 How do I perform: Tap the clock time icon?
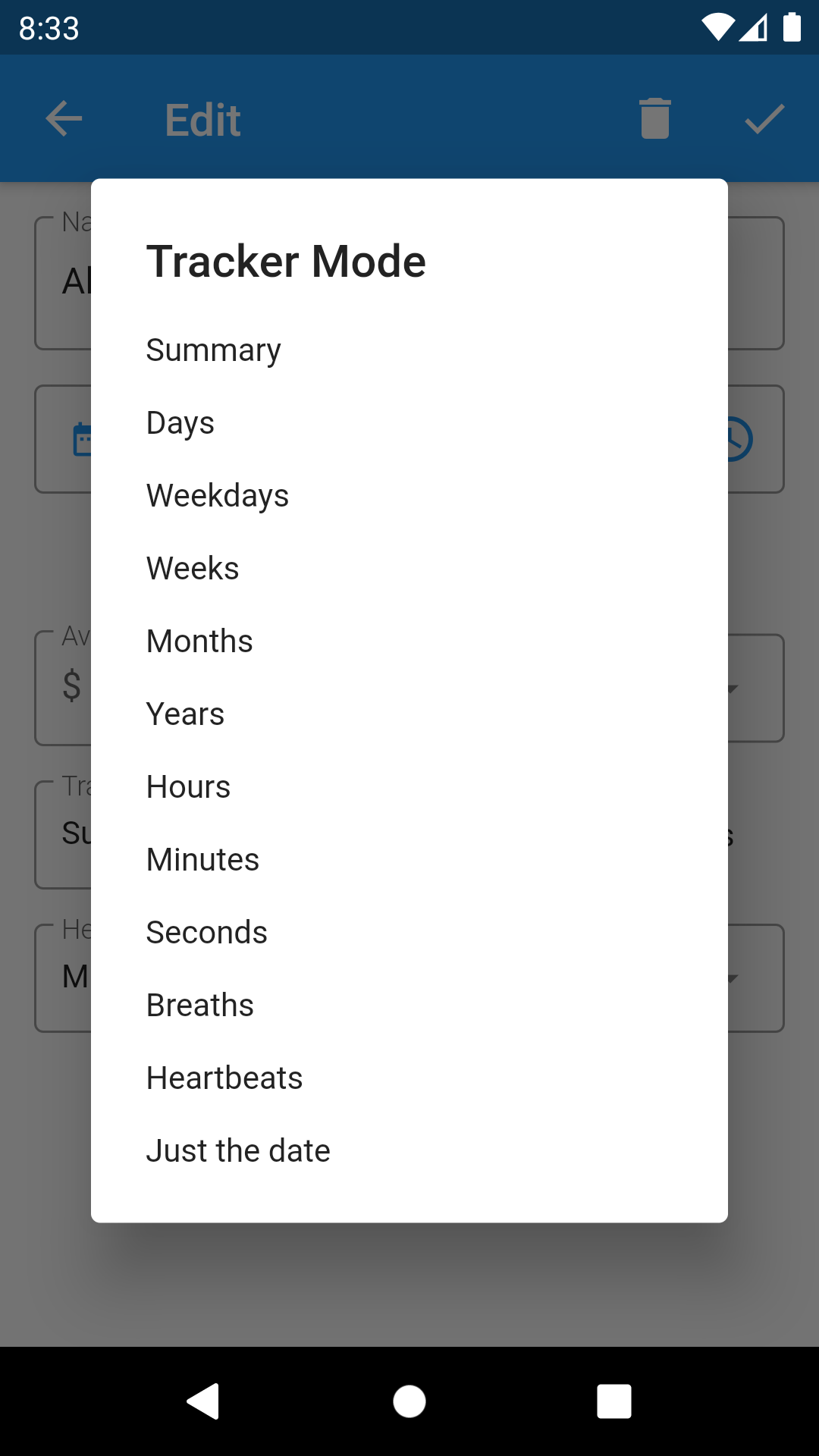point(739,439)
